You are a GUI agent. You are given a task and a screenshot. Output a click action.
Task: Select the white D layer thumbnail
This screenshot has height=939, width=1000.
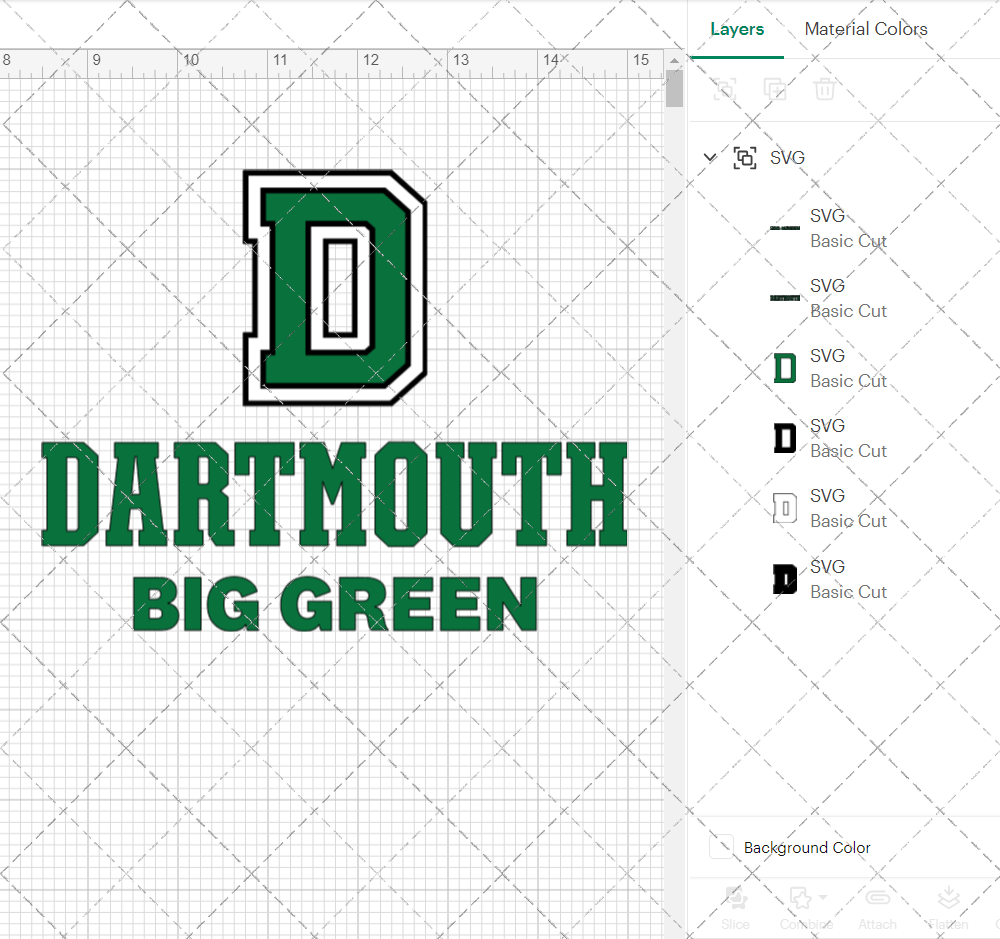pyautogui.click(x=784, y=508)
